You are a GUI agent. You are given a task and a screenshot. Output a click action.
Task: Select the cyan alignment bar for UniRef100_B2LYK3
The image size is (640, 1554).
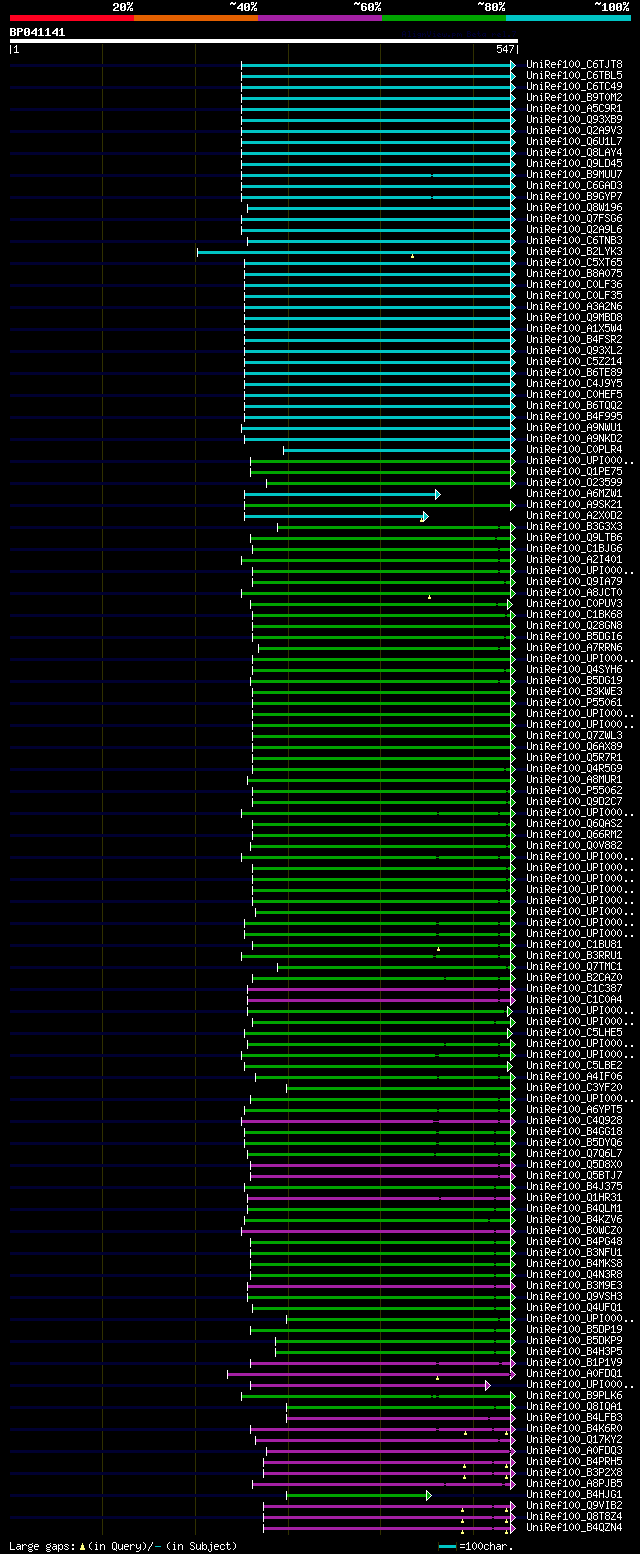[354, 251]
